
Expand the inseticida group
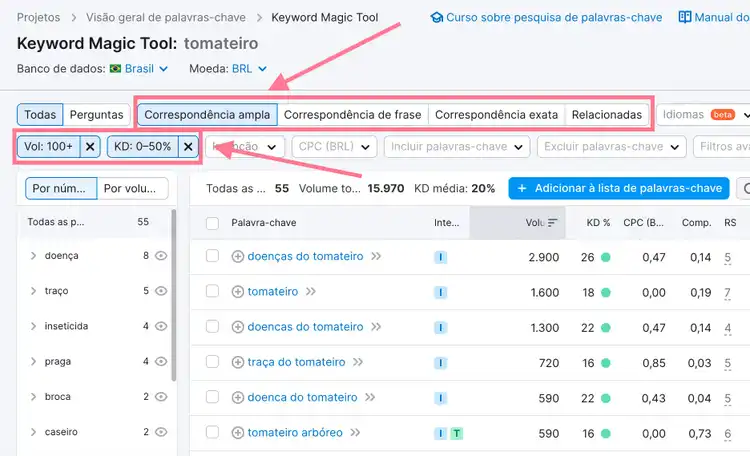click(33, 326)
